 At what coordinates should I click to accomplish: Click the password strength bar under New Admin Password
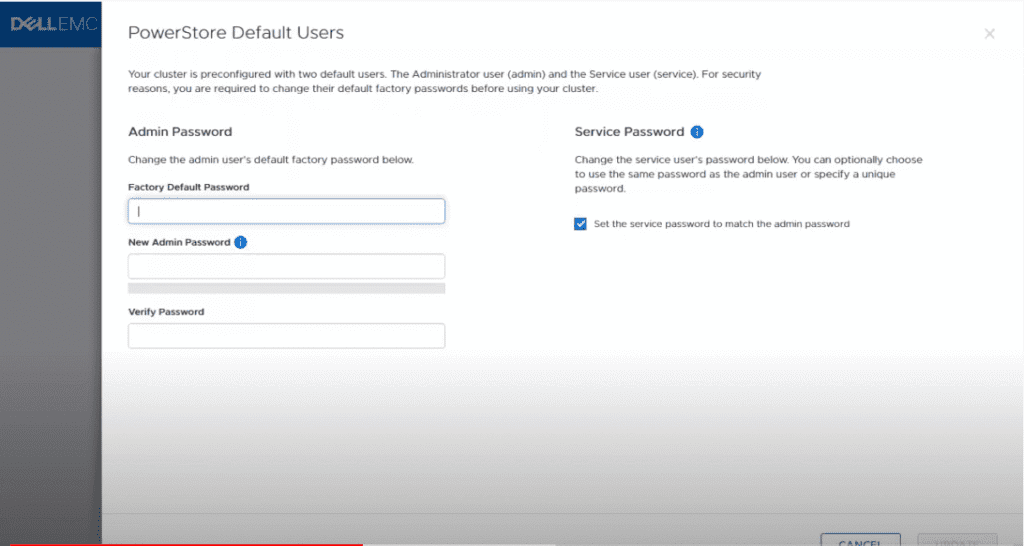286,288
